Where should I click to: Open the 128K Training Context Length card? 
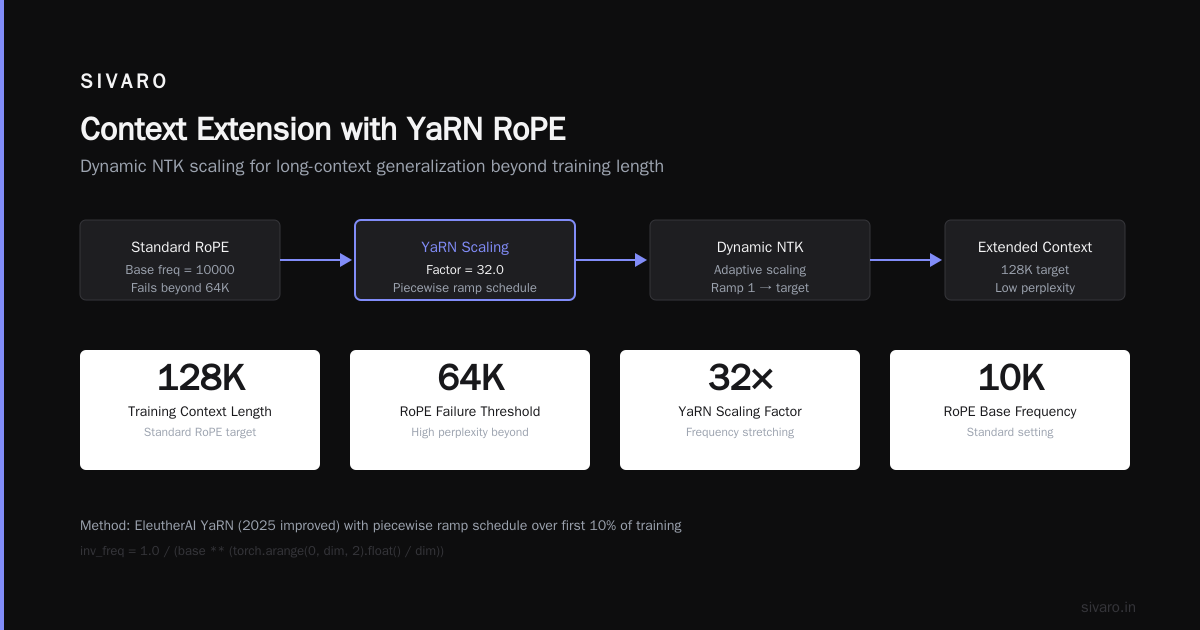click(200, 410)
